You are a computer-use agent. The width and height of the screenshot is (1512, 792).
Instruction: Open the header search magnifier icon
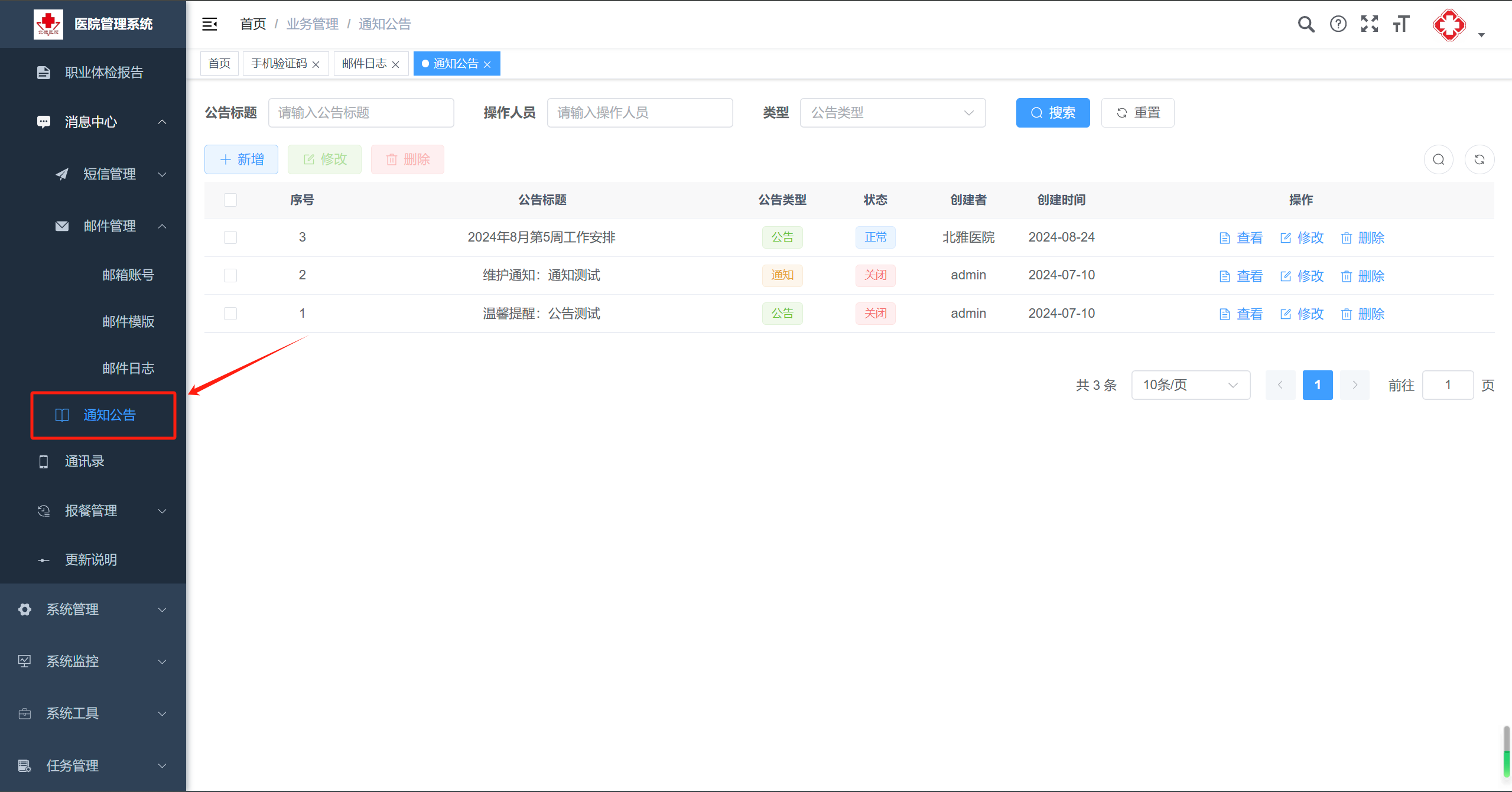(1306, 24)
